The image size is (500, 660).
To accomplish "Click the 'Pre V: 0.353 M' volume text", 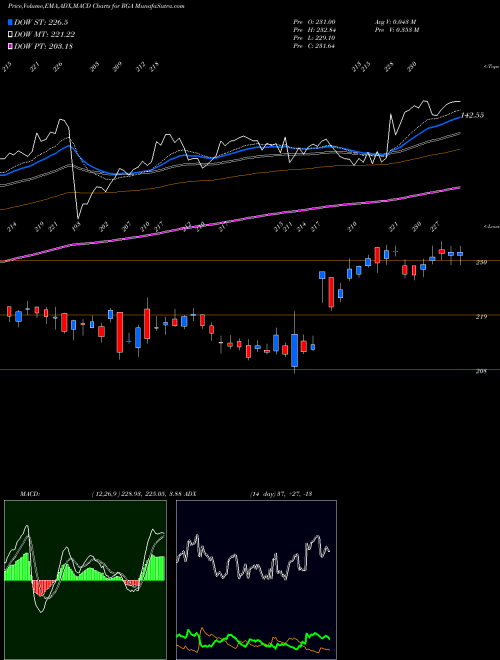I will pos(396,30).
